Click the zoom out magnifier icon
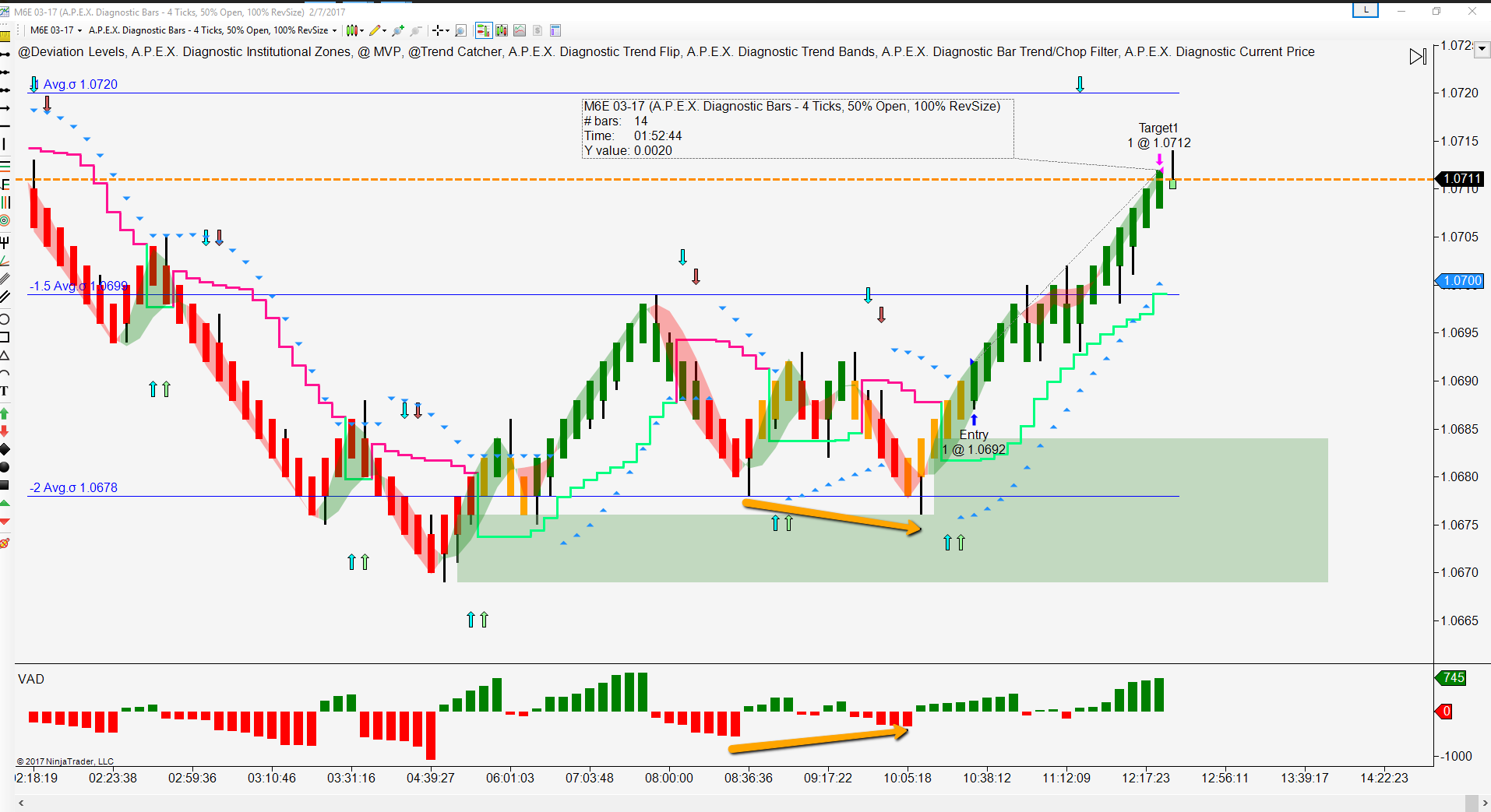The height and width of the screenshot is (812, 1491). click(x=416, y=30)
